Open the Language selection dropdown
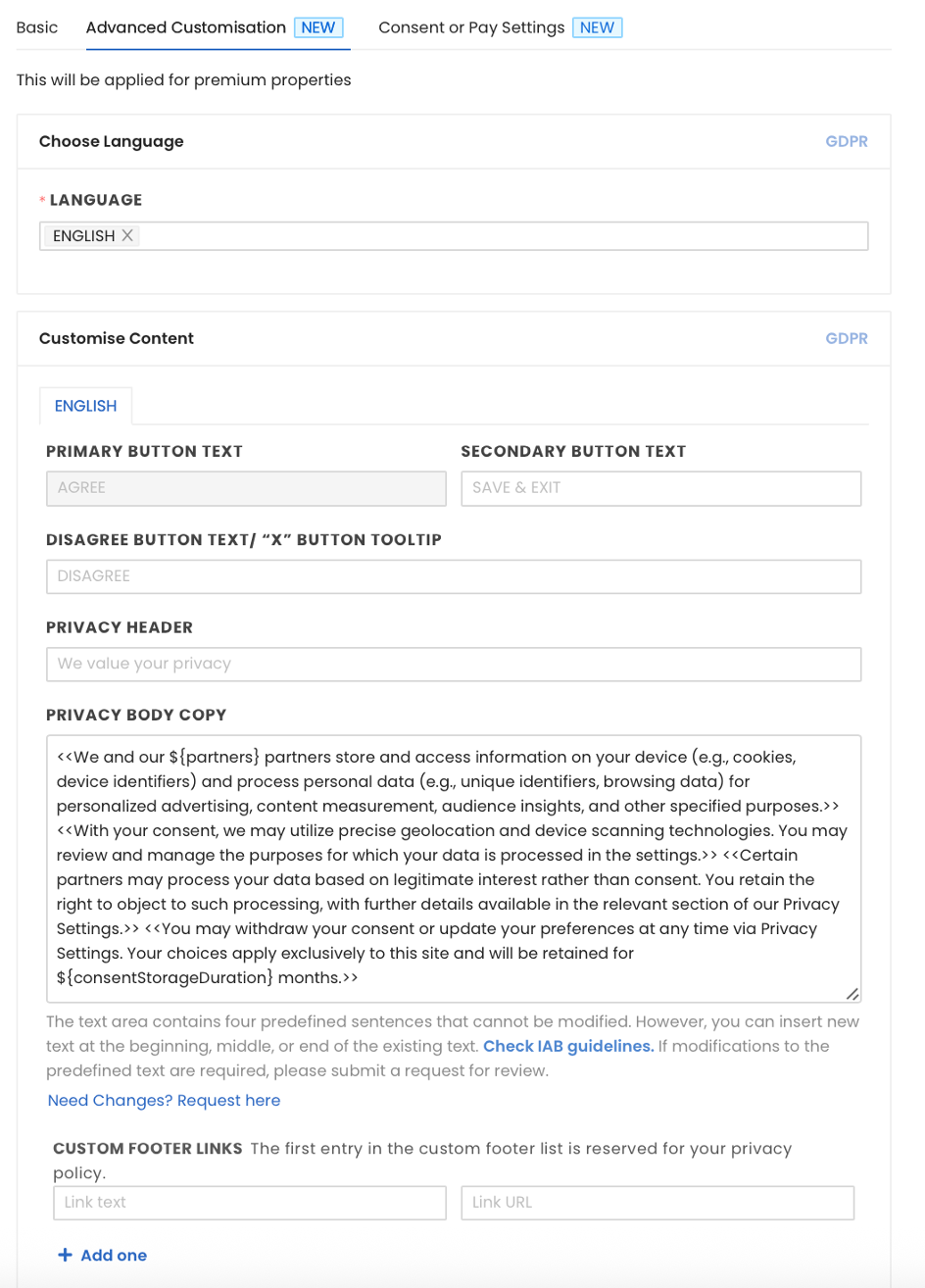This screenshot has height=1288, width=925. click(500, 236)
